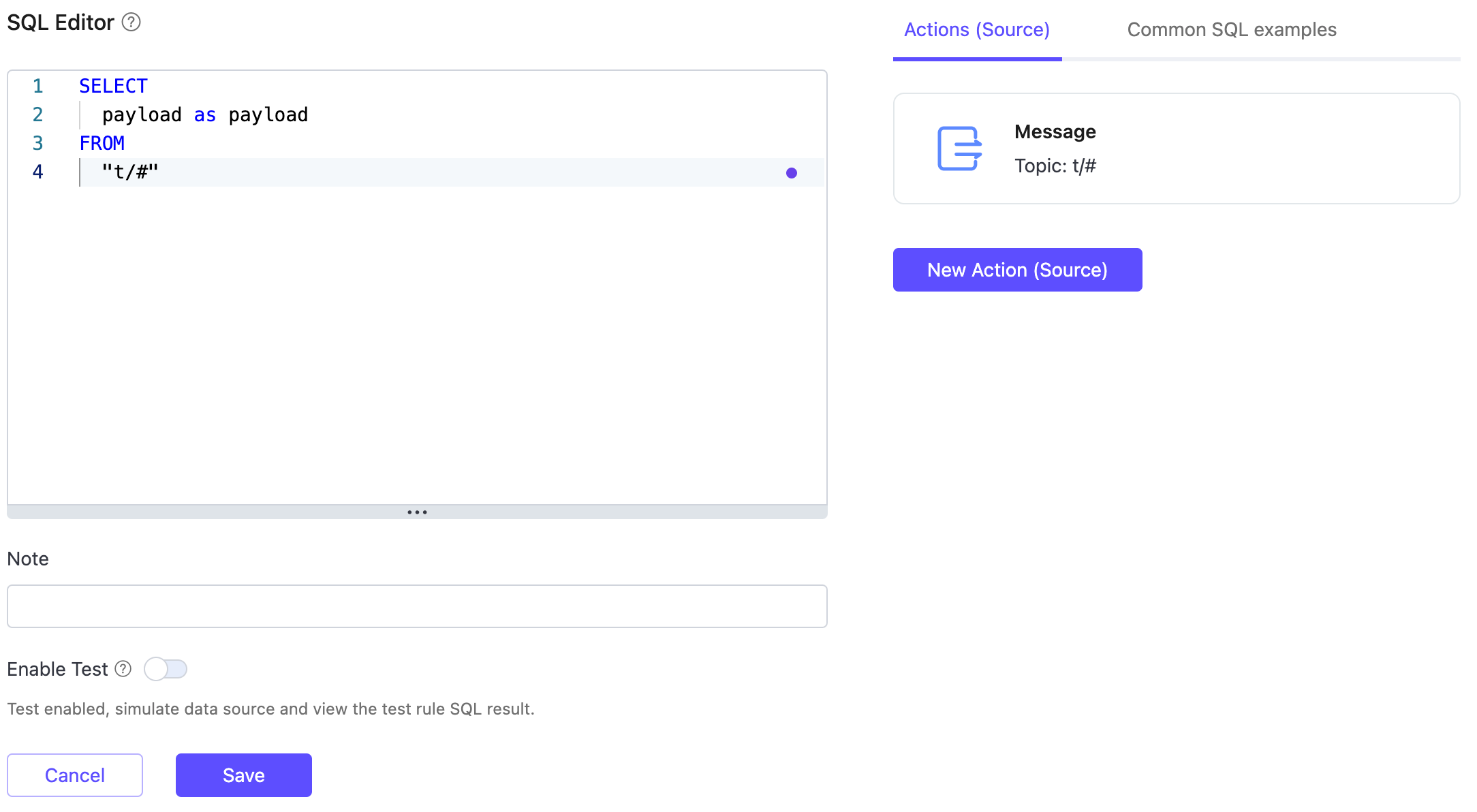Click the Enable Test help icon

pyautogui.click(x=123, y=669)
